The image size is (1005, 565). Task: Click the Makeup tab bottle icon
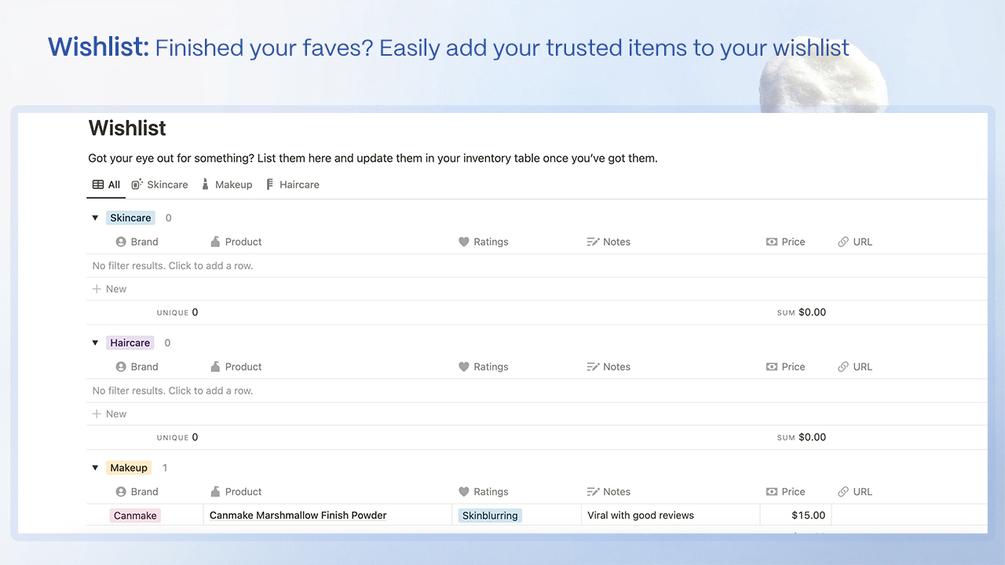coord(205,185)
